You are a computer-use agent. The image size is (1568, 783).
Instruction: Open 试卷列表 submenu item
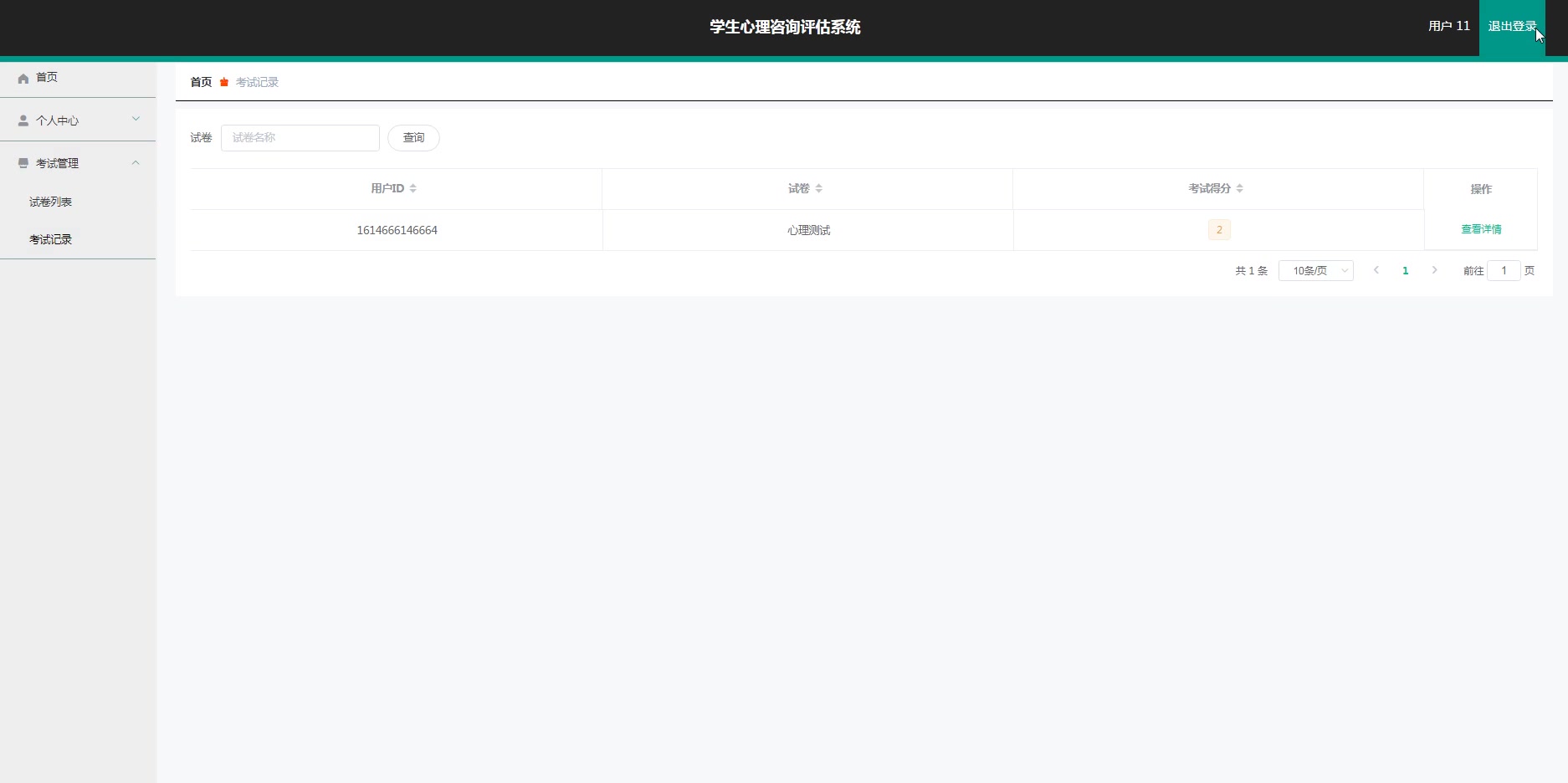(x=51, y=202)
